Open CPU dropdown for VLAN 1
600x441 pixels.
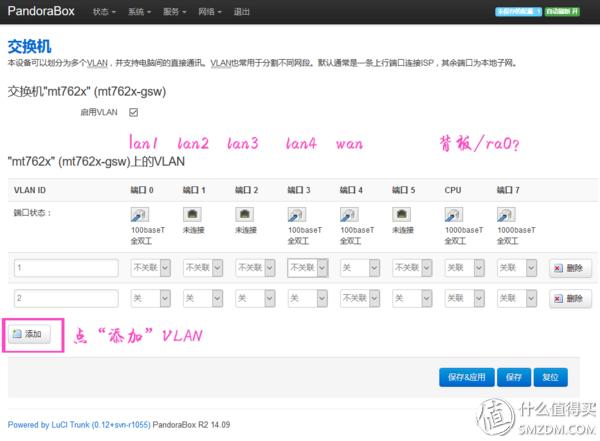(x=465, y=268)
